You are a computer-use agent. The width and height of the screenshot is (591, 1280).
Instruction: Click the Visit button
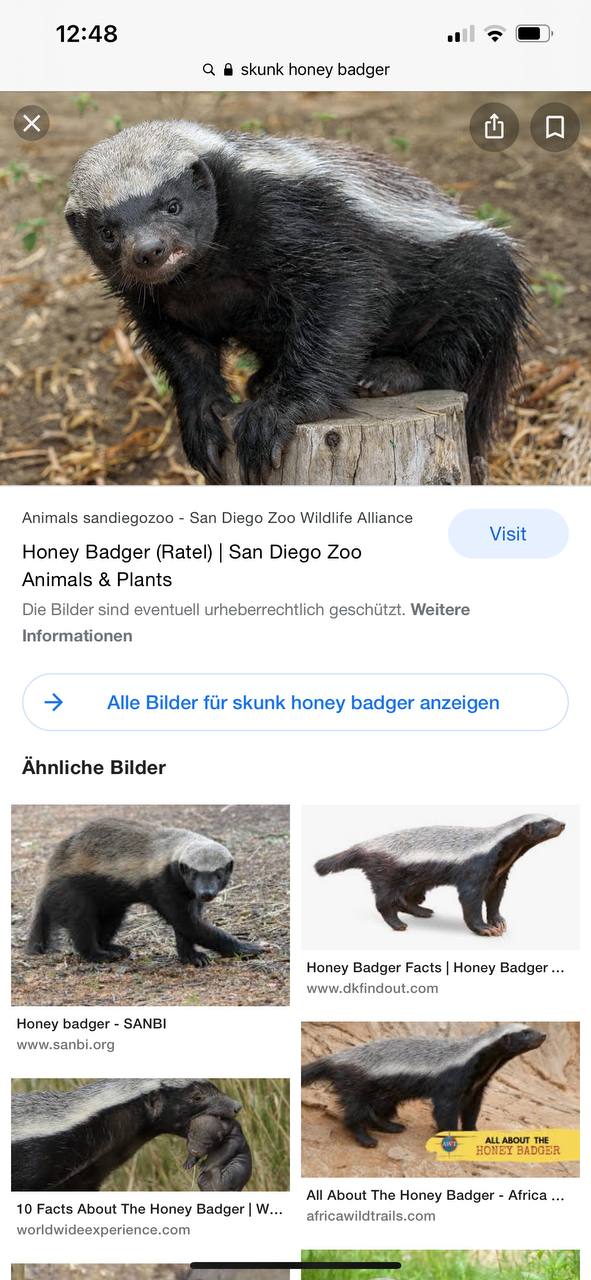(x=508, y=534)
